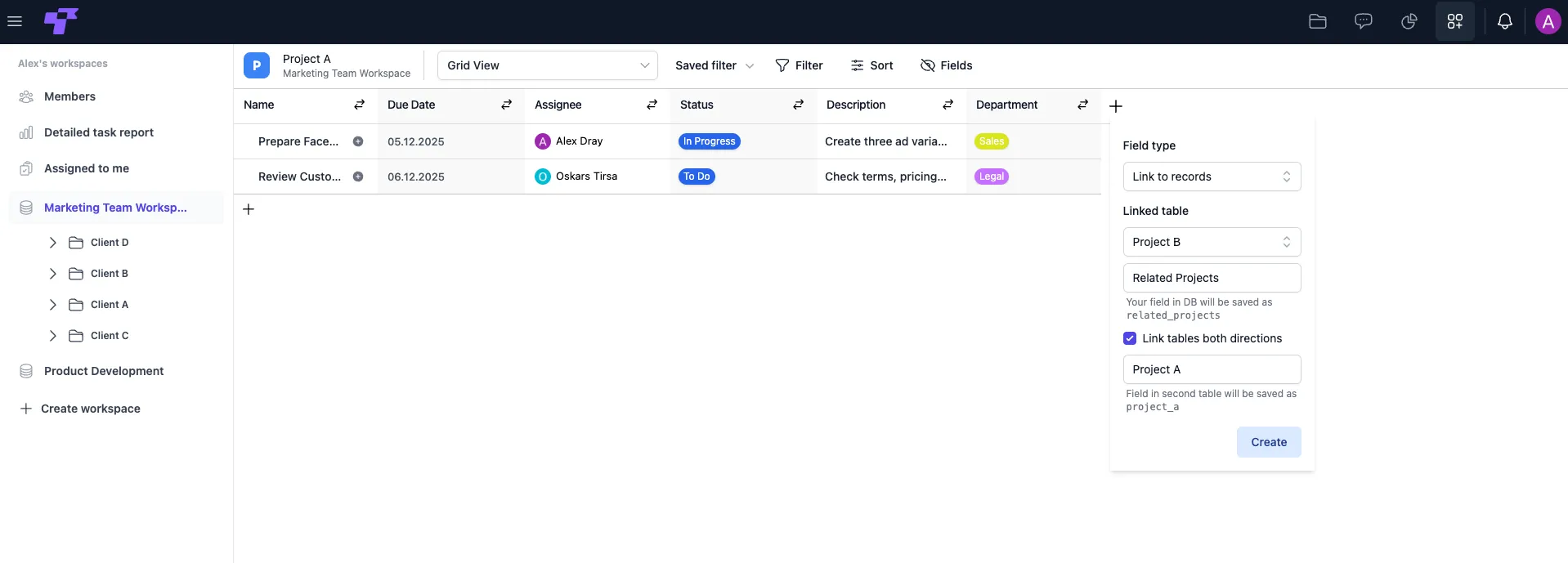Open the chat messages icon

1364,21
